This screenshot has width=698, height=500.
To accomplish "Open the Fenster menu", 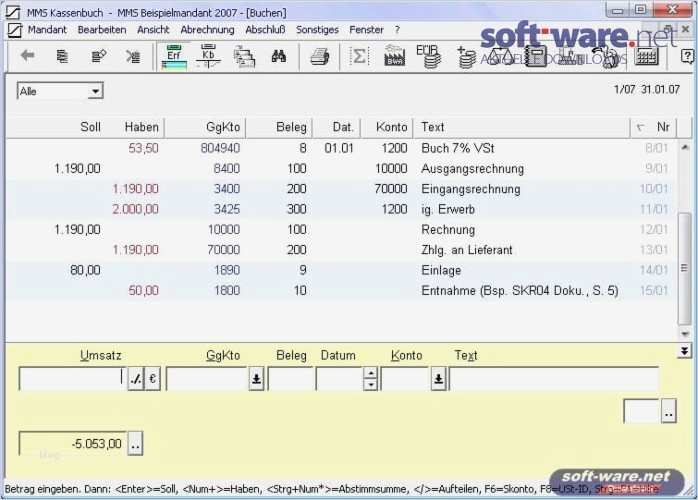I will click(x=366, y=30).
